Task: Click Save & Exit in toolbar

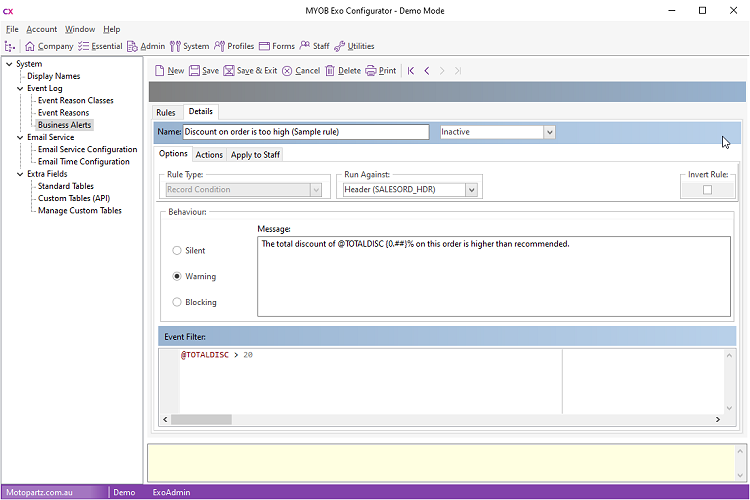Action: (250, 71)
